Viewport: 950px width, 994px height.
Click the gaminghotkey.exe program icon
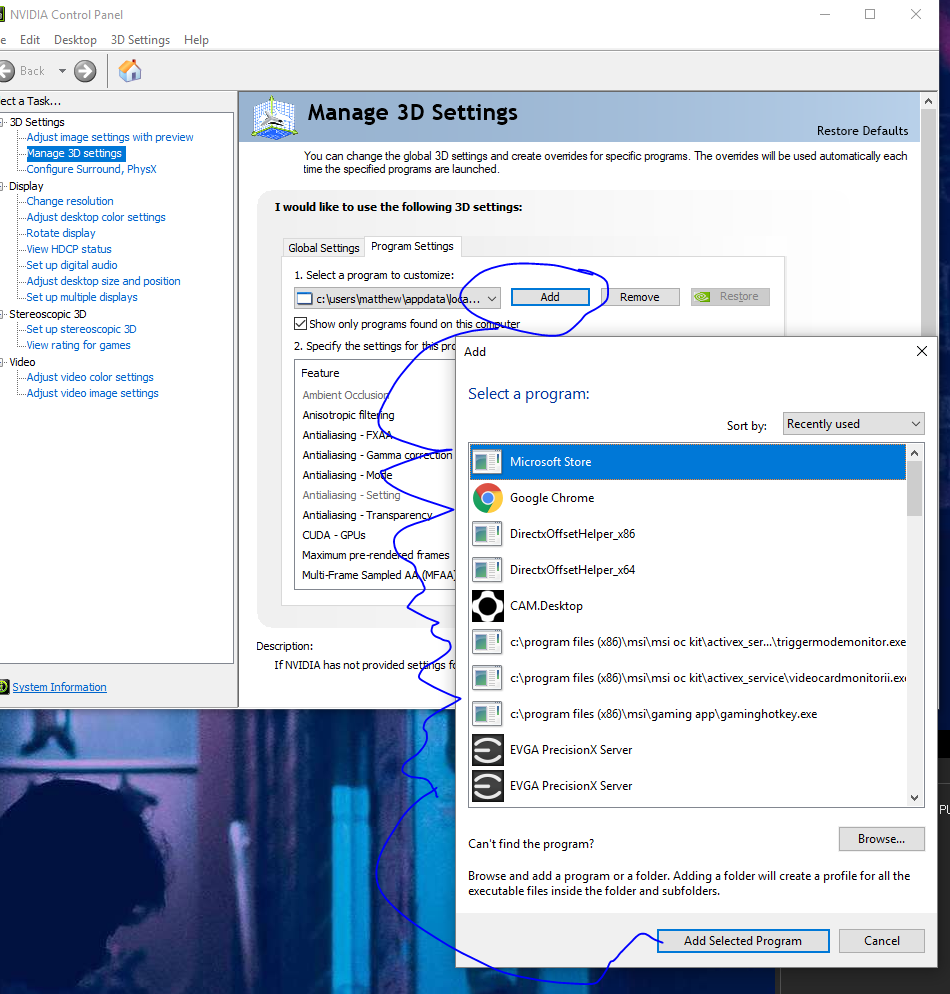click(487, 714)
